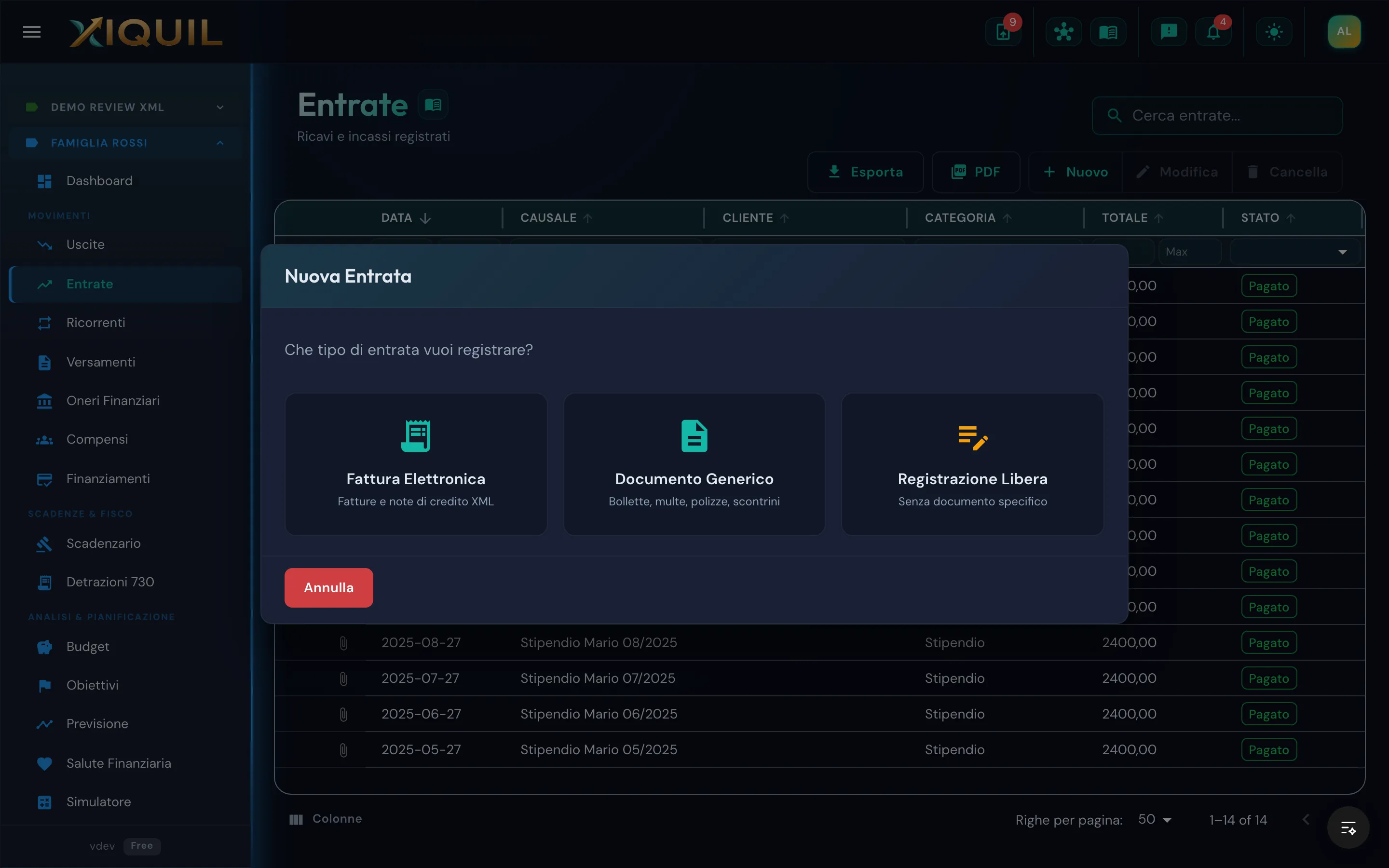This screenshot has height=868, width=1389.
Task: Open the guide book icon in header
Action: (1108, 31)
